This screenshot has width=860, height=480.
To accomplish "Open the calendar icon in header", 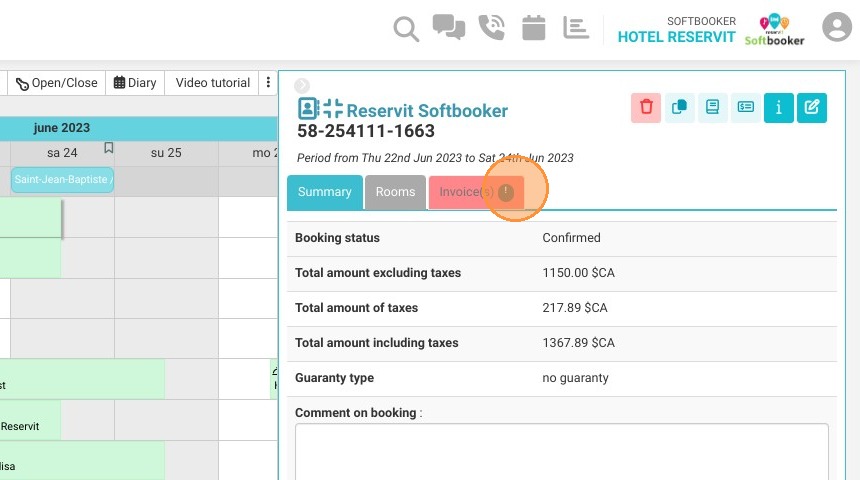I will point(533,27).
